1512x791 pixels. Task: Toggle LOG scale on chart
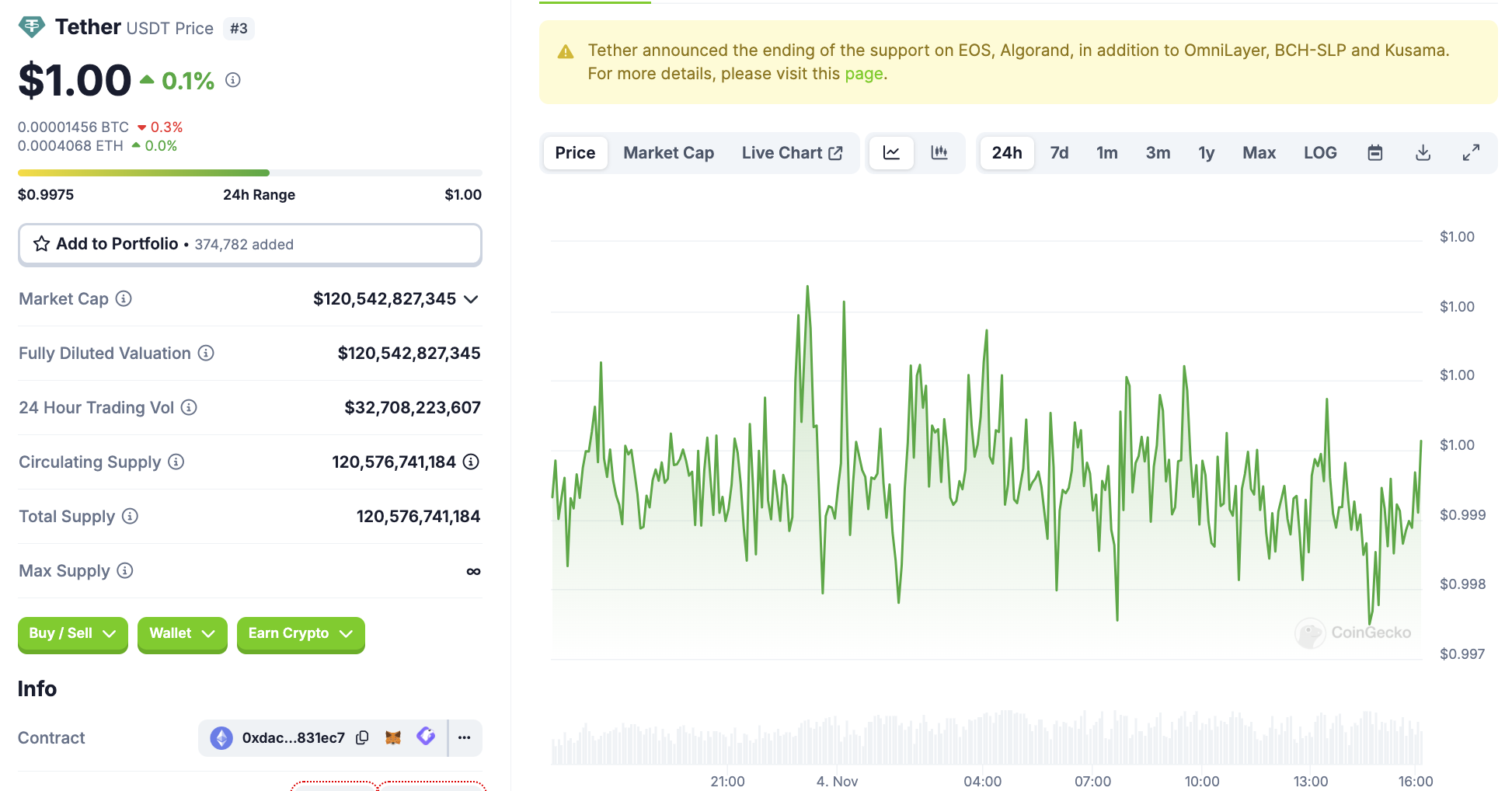coord(1319,153)
